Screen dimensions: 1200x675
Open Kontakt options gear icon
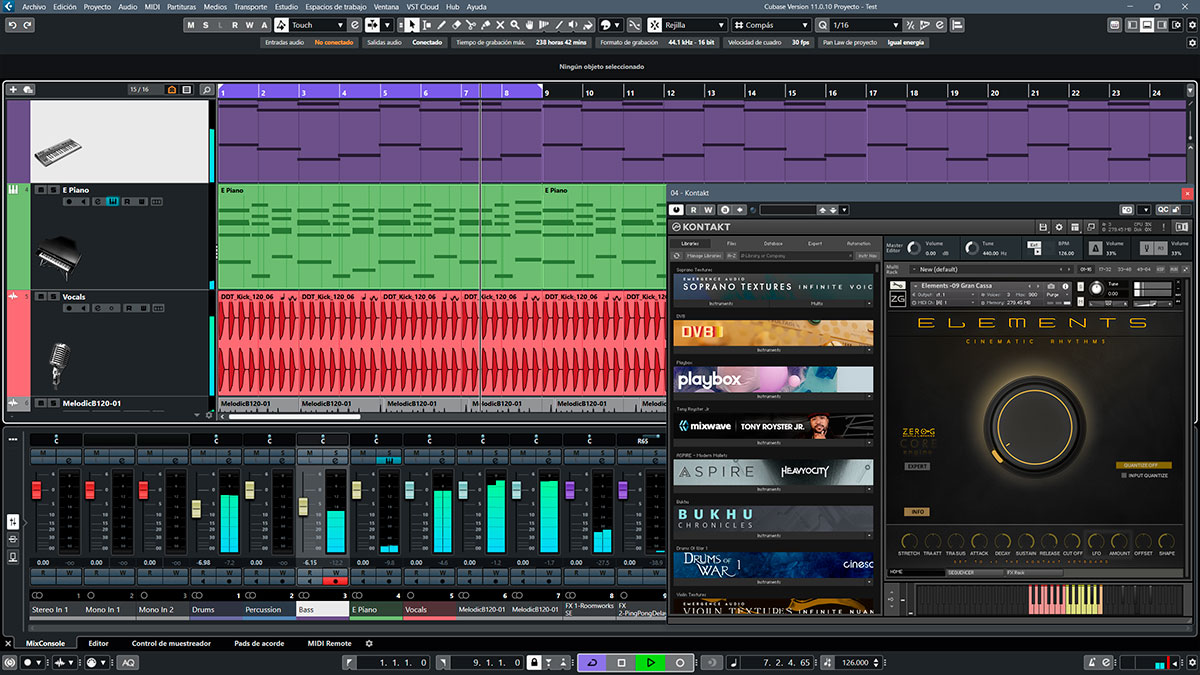pyautogui.click(x=1059, y=227)
